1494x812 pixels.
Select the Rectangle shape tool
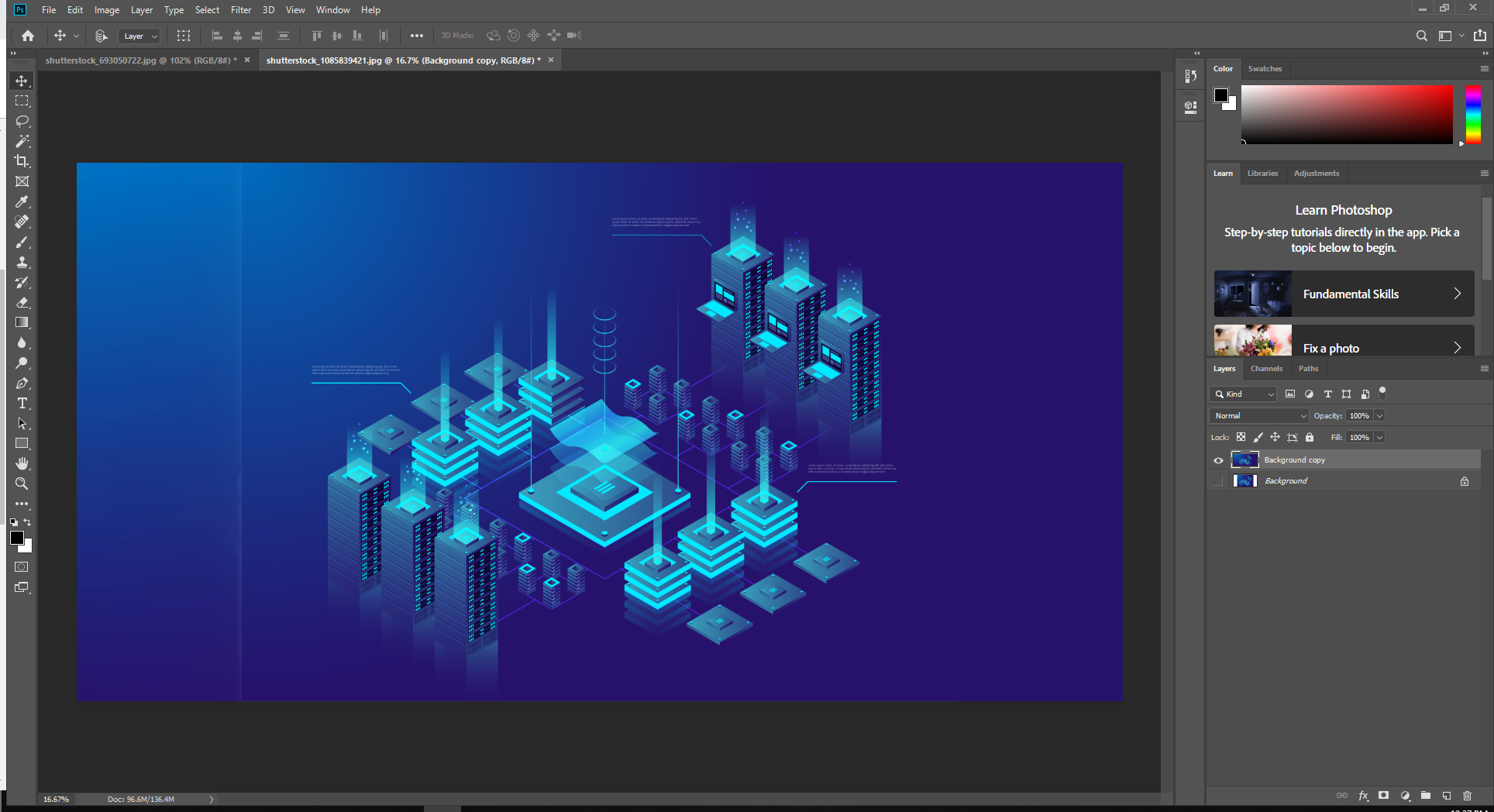tap(22, 443)
